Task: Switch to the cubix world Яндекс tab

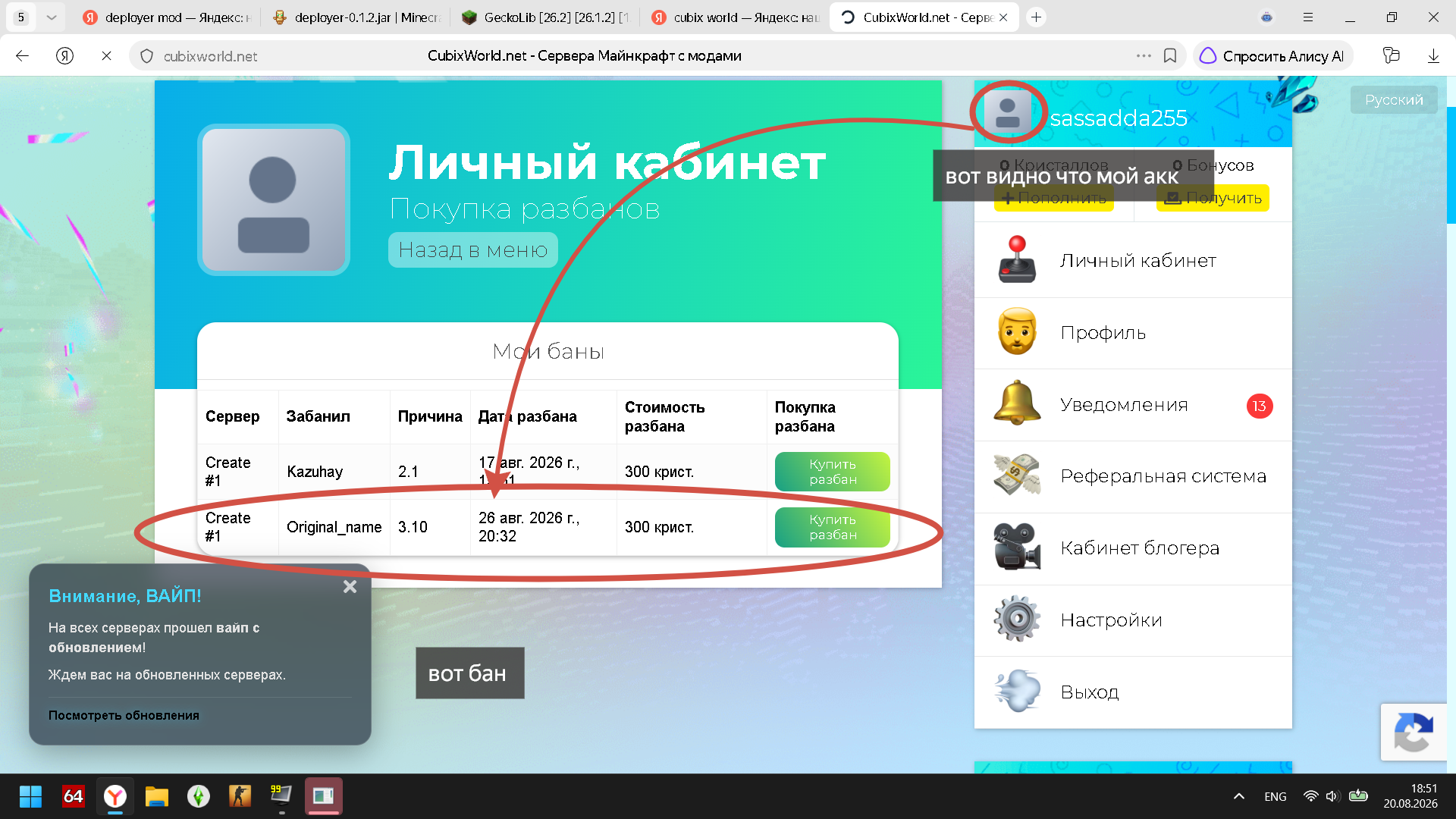Action: pos(736,17)
